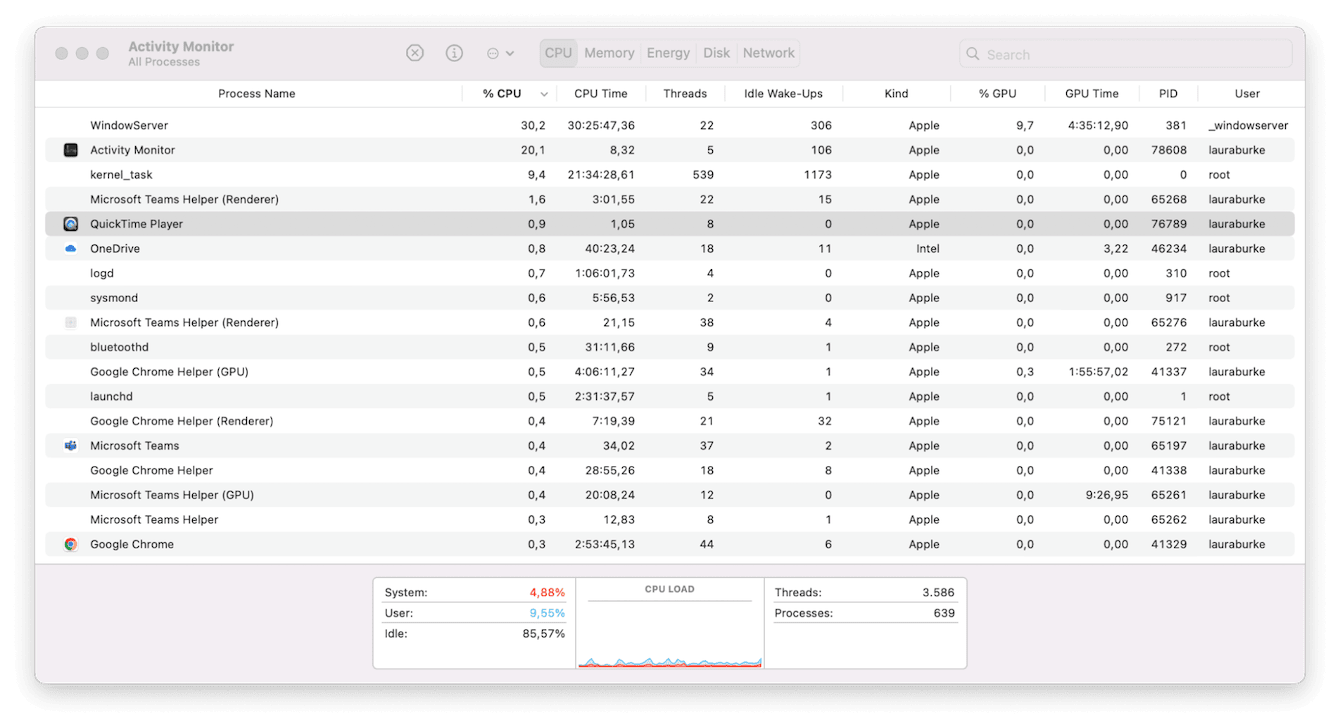Sort by the Threads column header
This screenshot has width=1340, height=727.
685,93
